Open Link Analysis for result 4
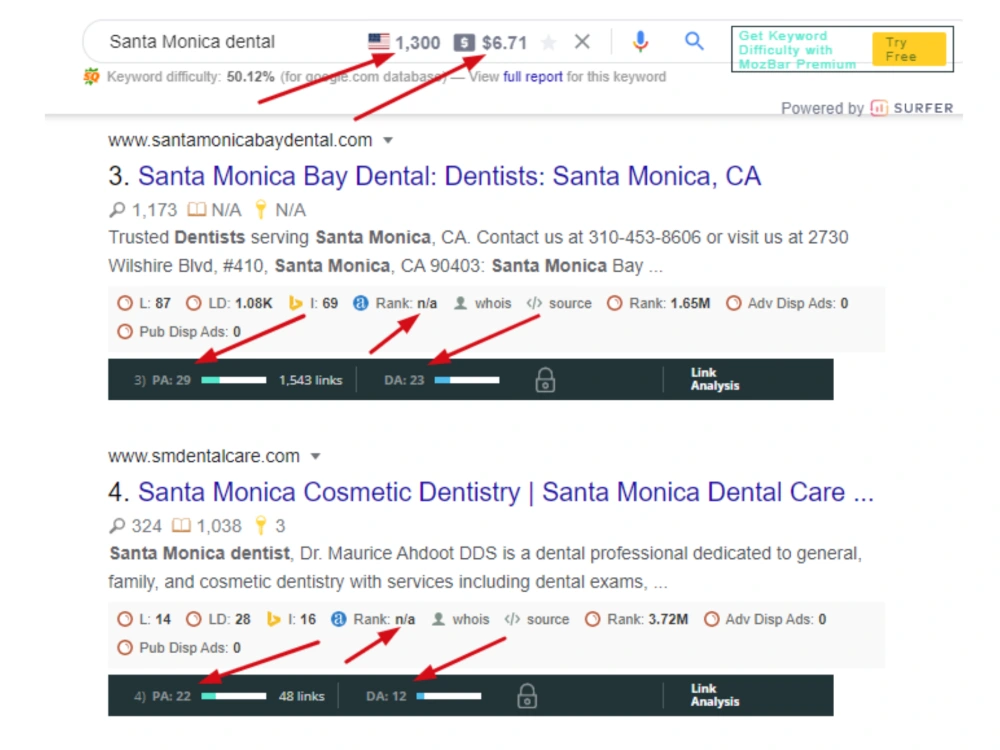 (715, 695)
